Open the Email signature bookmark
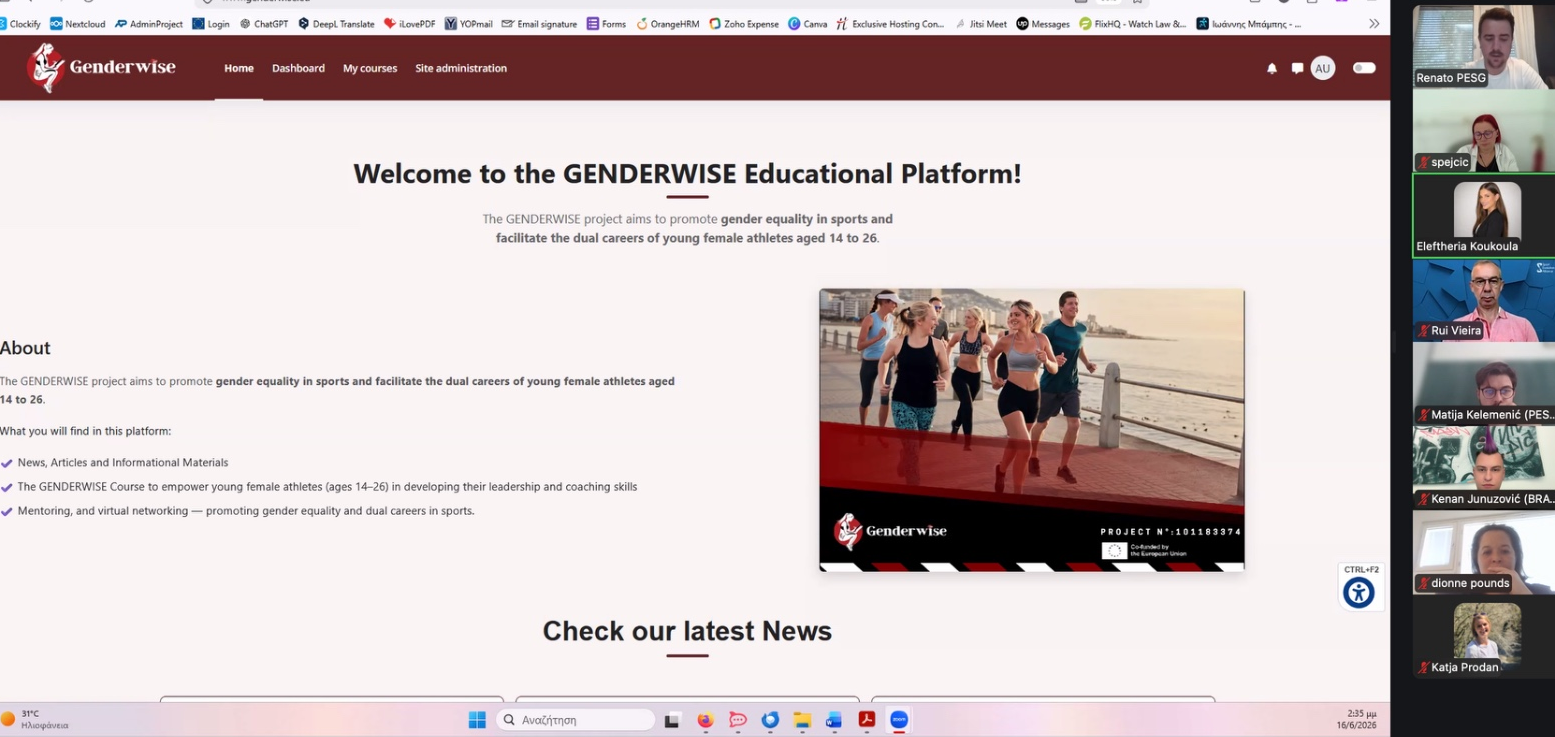The width and height of the screenshot is (1555, 737). pos(539,24)
